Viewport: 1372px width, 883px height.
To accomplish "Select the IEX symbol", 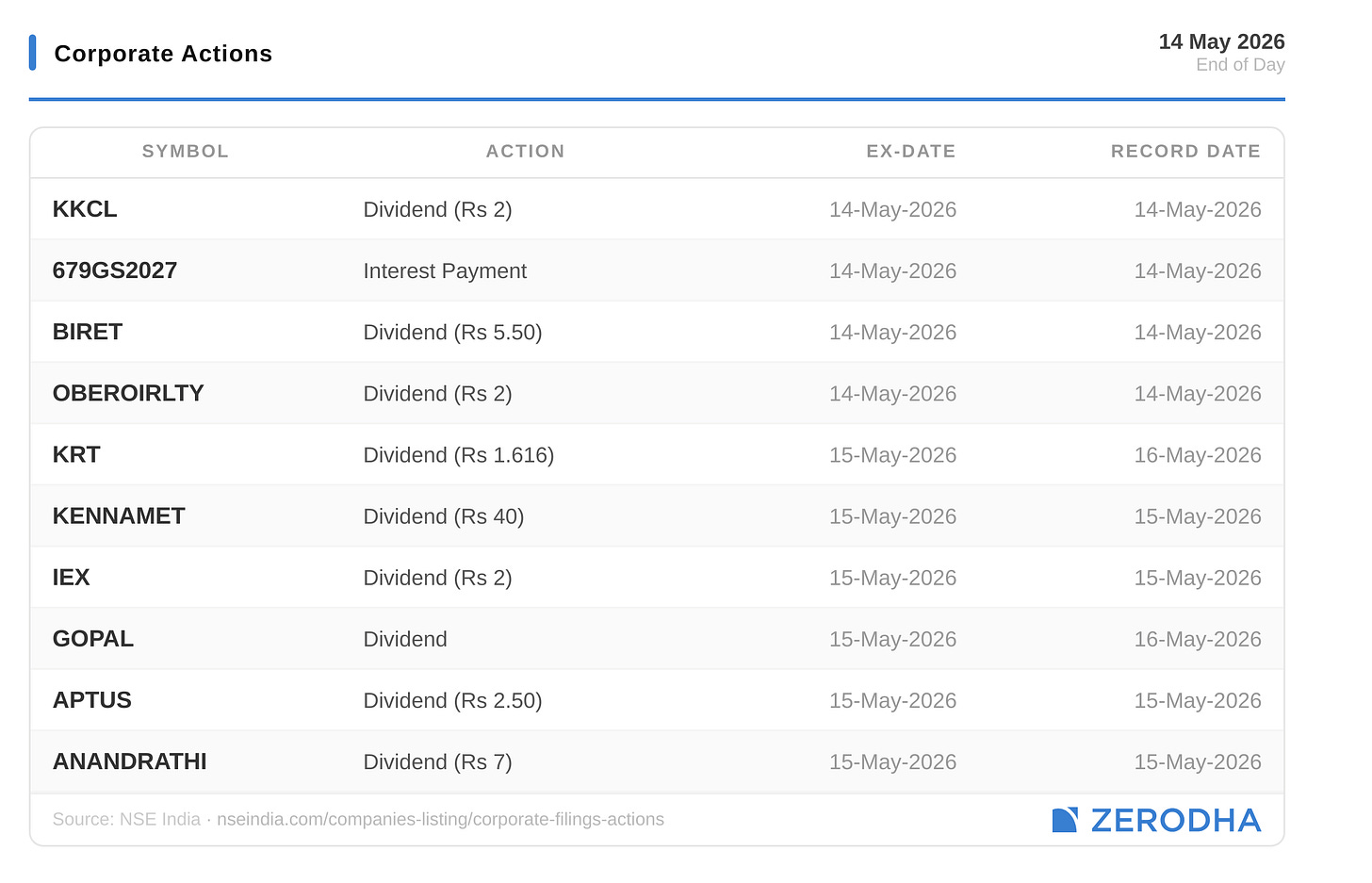I will pyautogui.click(x=72, y=578).
